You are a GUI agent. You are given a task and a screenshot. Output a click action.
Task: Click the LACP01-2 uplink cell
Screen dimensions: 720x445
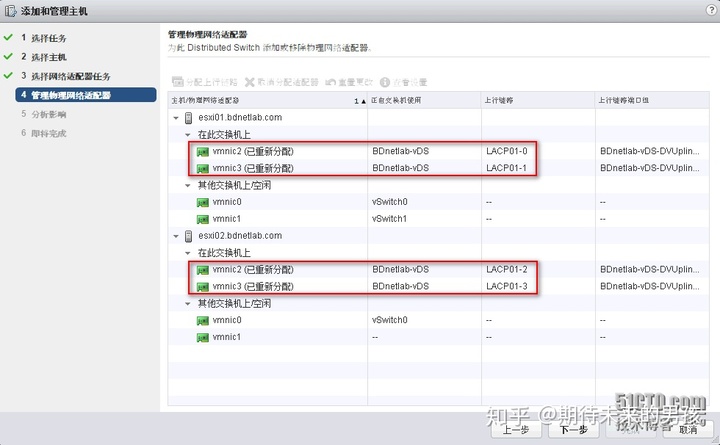coord(507,269)
